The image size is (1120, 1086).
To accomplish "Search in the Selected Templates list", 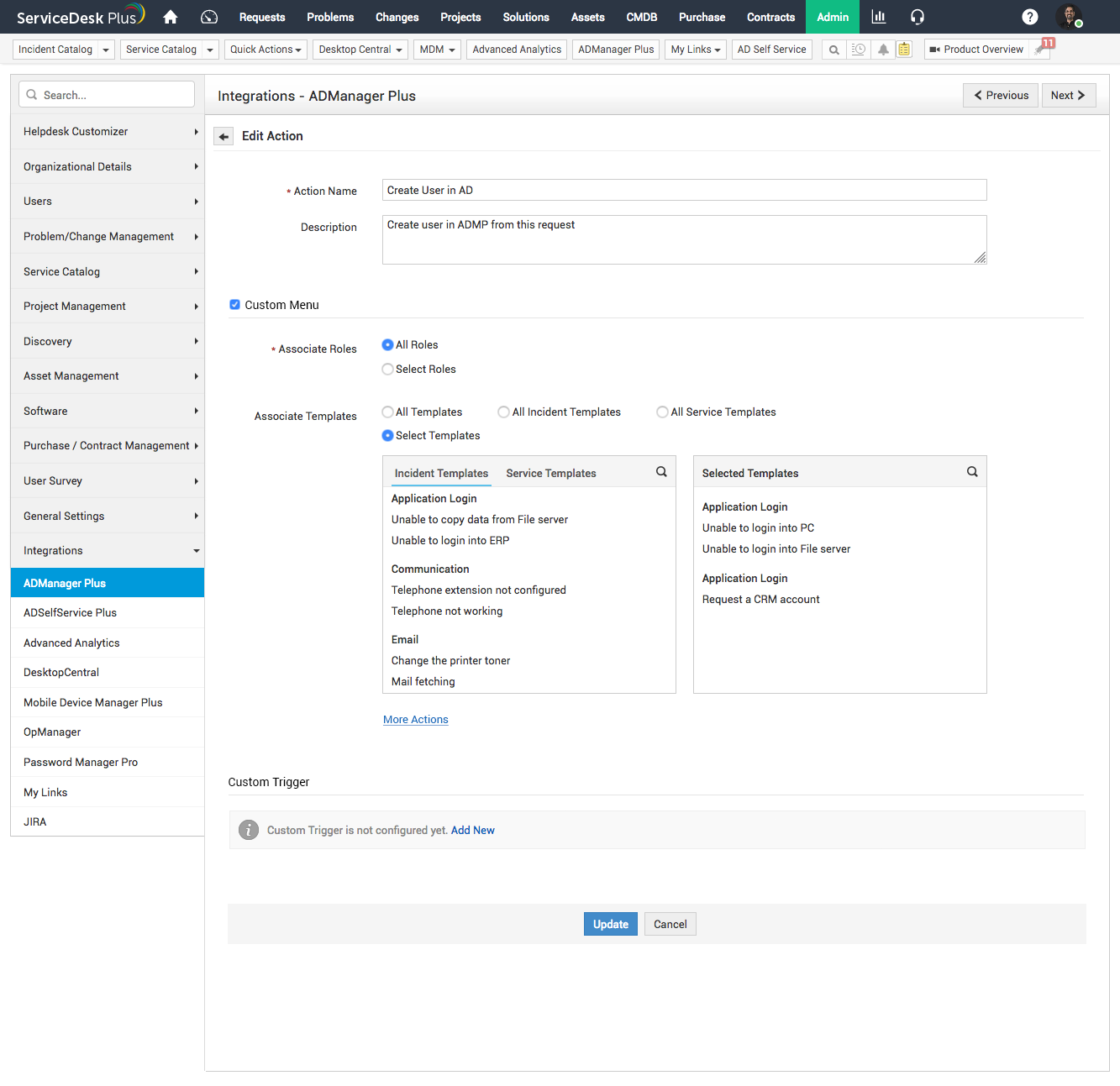I will pos(972,472).
